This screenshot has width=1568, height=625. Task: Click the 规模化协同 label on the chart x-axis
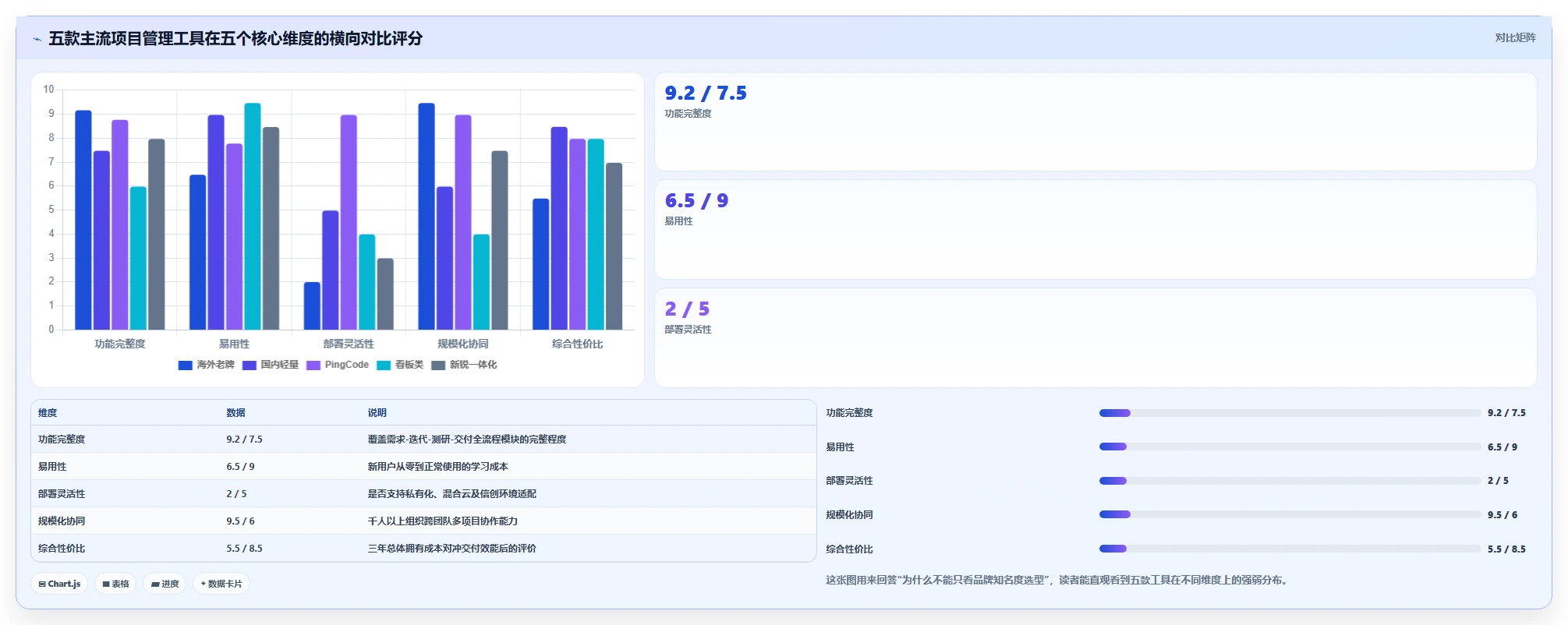(x=463, y=344)
